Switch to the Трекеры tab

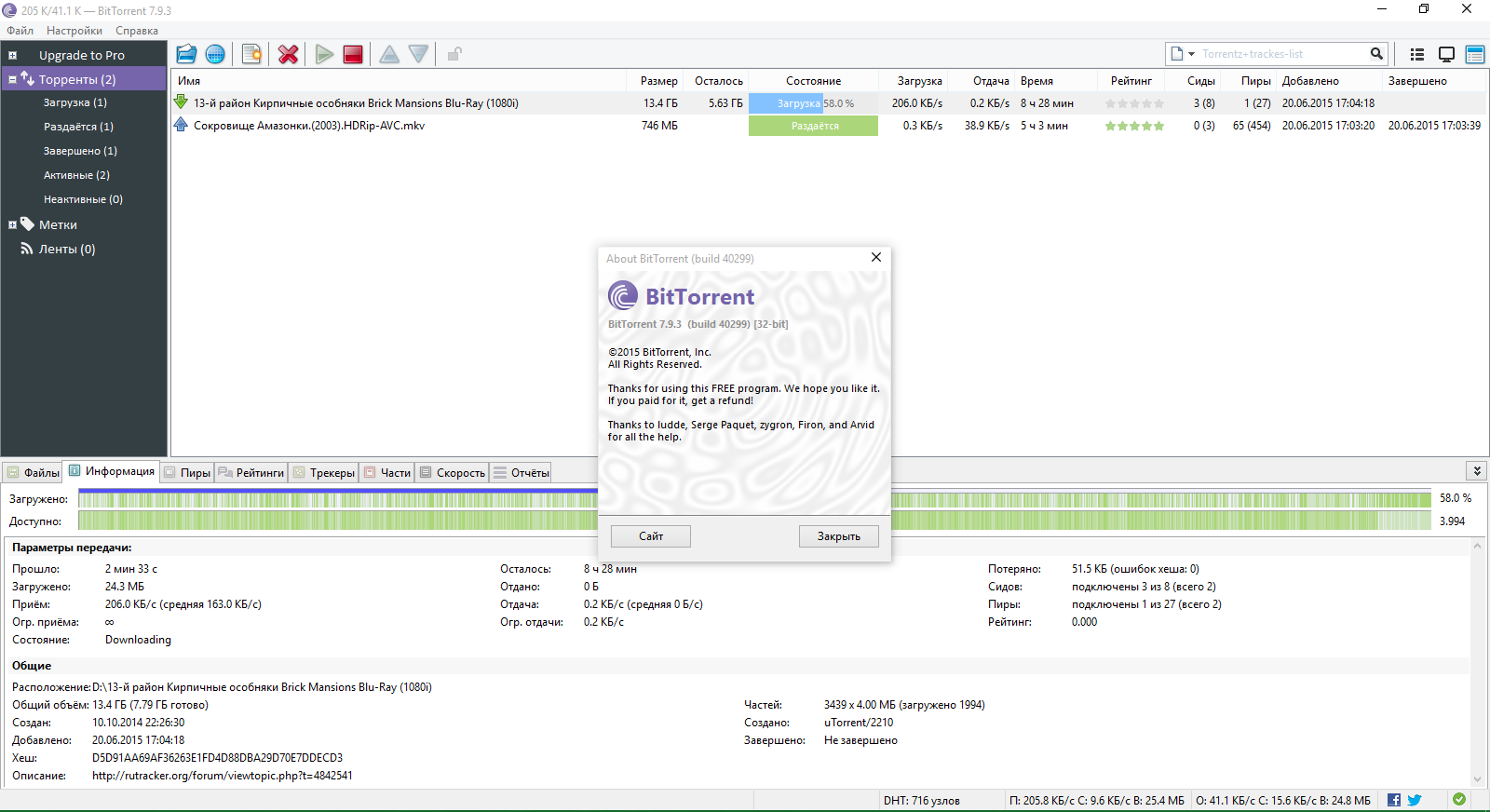coord(324,472)
